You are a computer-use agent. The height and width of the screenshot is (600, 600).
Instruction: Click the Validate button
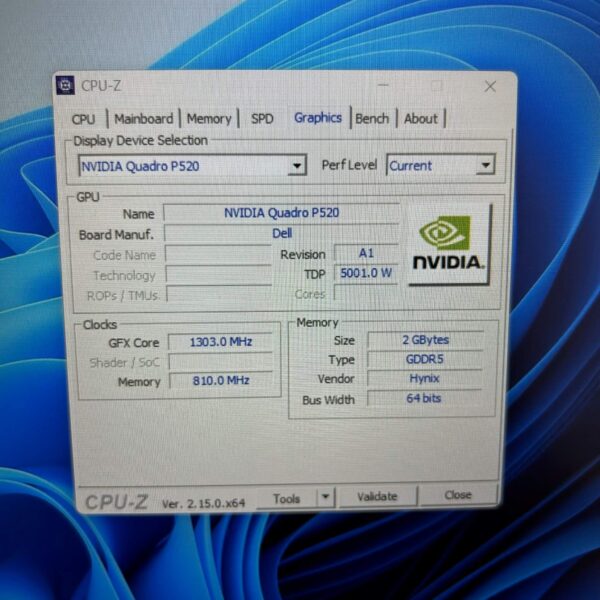coord(377,496)
